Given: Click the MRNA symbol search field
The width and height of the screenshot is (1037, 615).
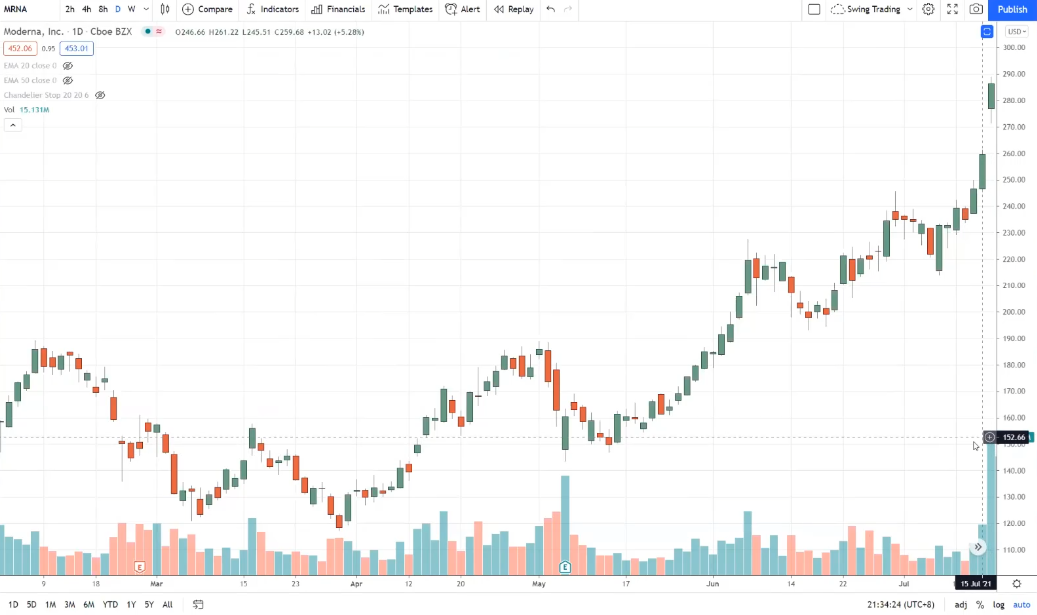Looking at the screenshot, I should coord(30,9).
